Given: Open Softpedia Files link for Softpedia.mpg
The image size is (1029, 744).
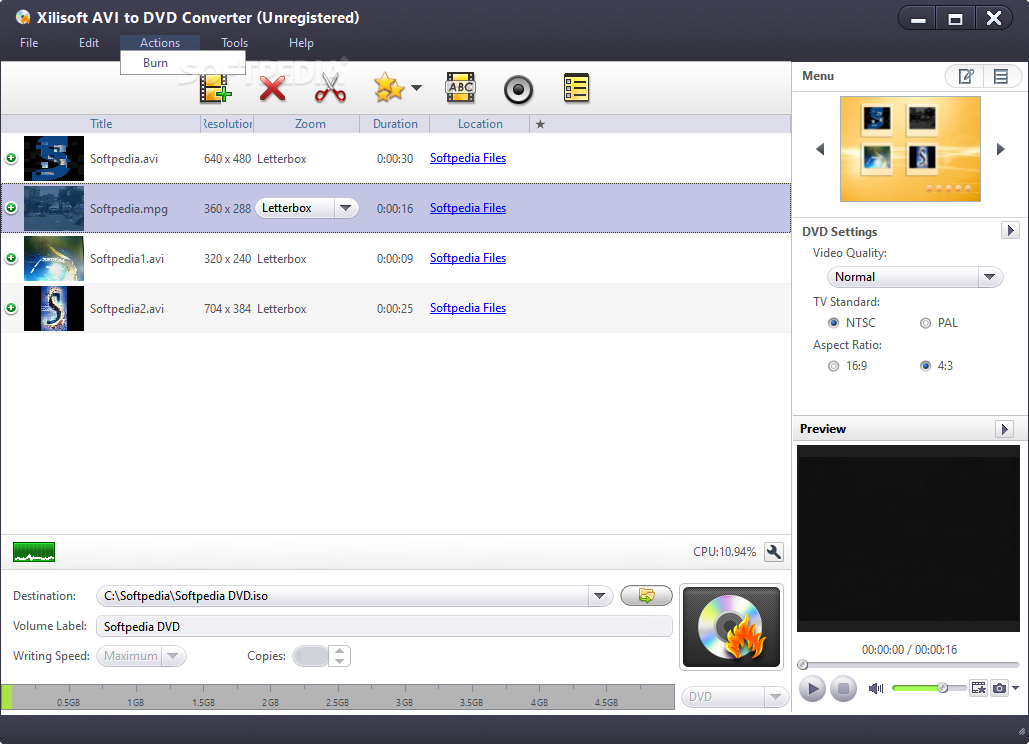Looking at the screenshot, I should click(468, 208).
